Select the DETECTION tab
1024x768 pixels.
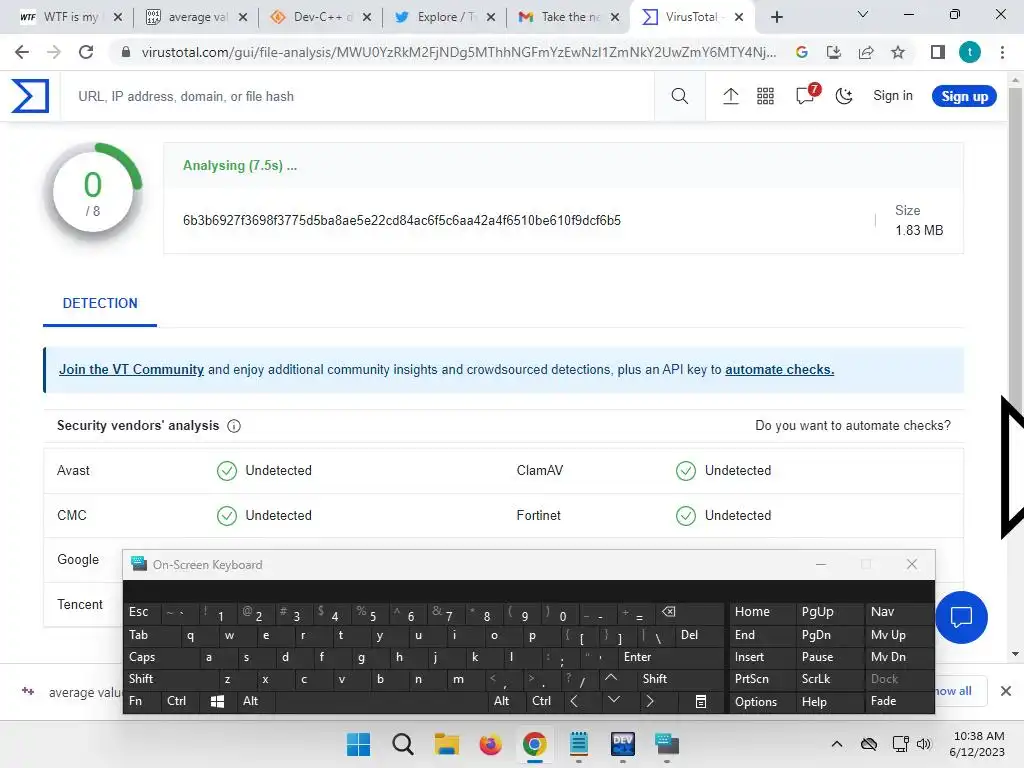tap(100, 303)
